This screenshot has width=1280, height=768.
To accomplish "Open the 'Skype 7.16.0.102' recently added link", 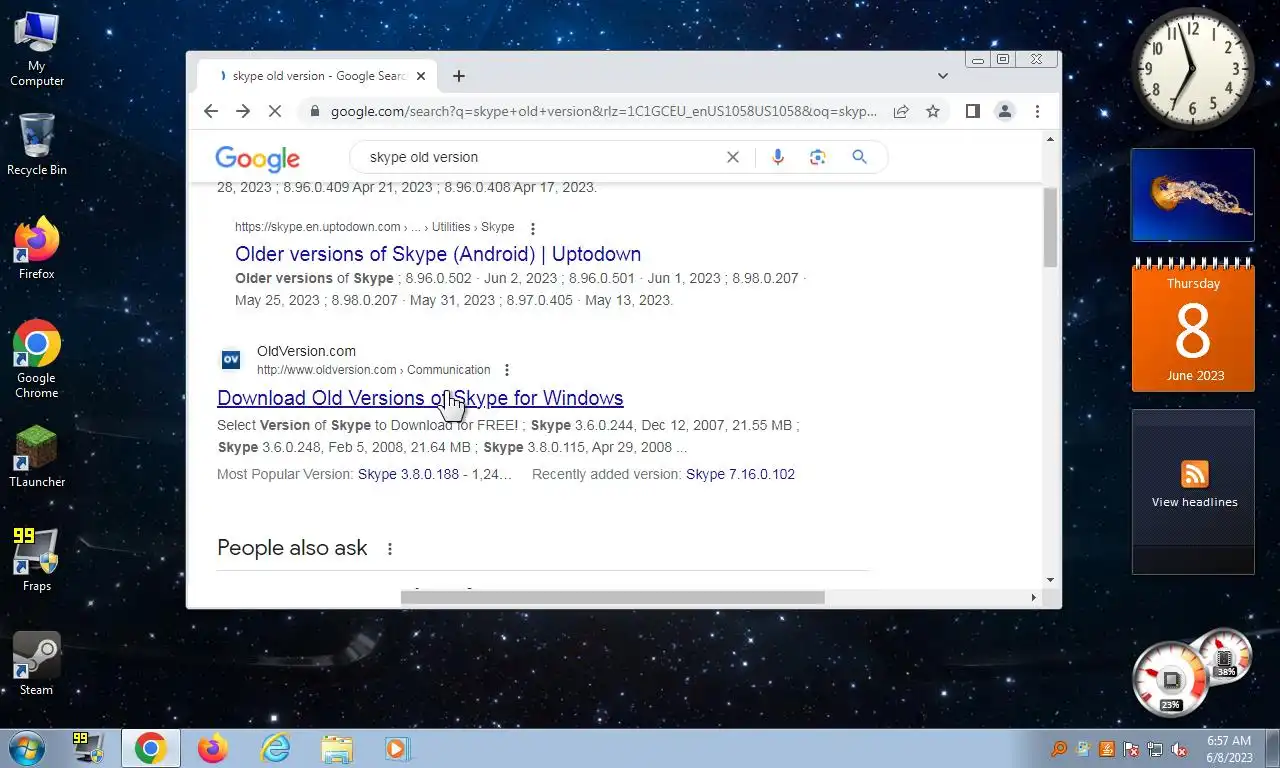I will 740,474.
